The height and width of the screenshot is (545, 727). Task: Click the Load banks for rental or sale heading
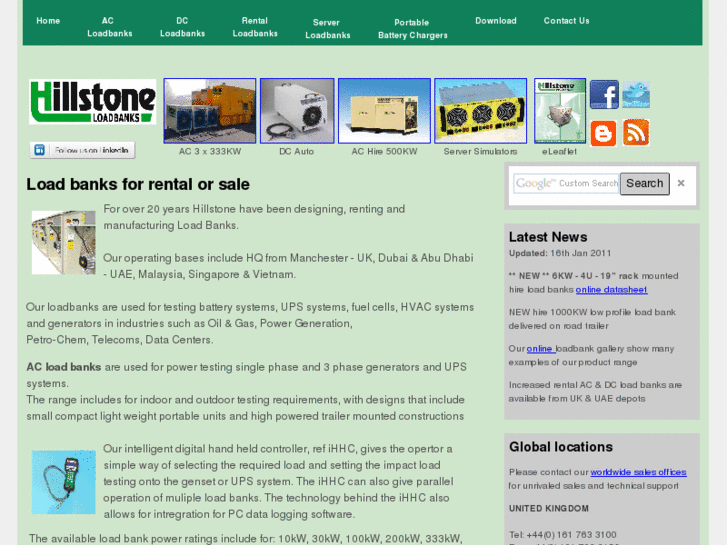pyautogui.click(x=138, y=184)
